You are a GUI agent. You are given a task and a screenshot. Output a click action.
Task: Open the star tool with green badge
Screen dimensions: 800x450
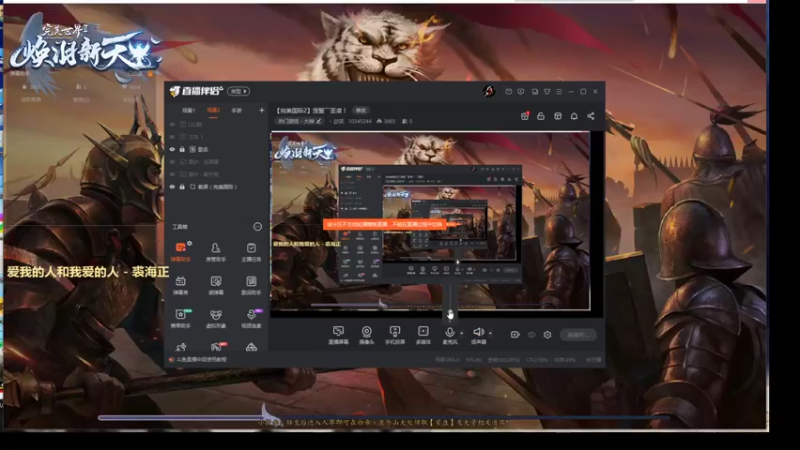(x=181, y=318)
